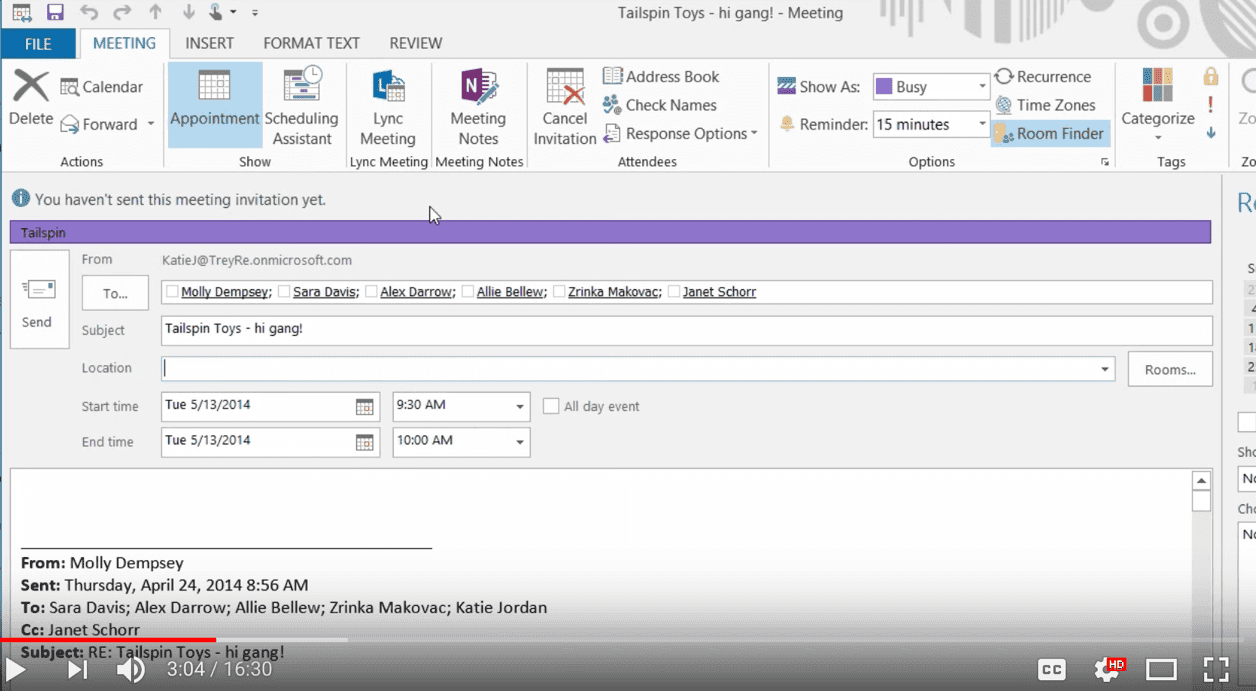Tick the checkbox beside Janet Schorr
Image resolution: width=1256 pixels, height=691 pixels.
674,292
